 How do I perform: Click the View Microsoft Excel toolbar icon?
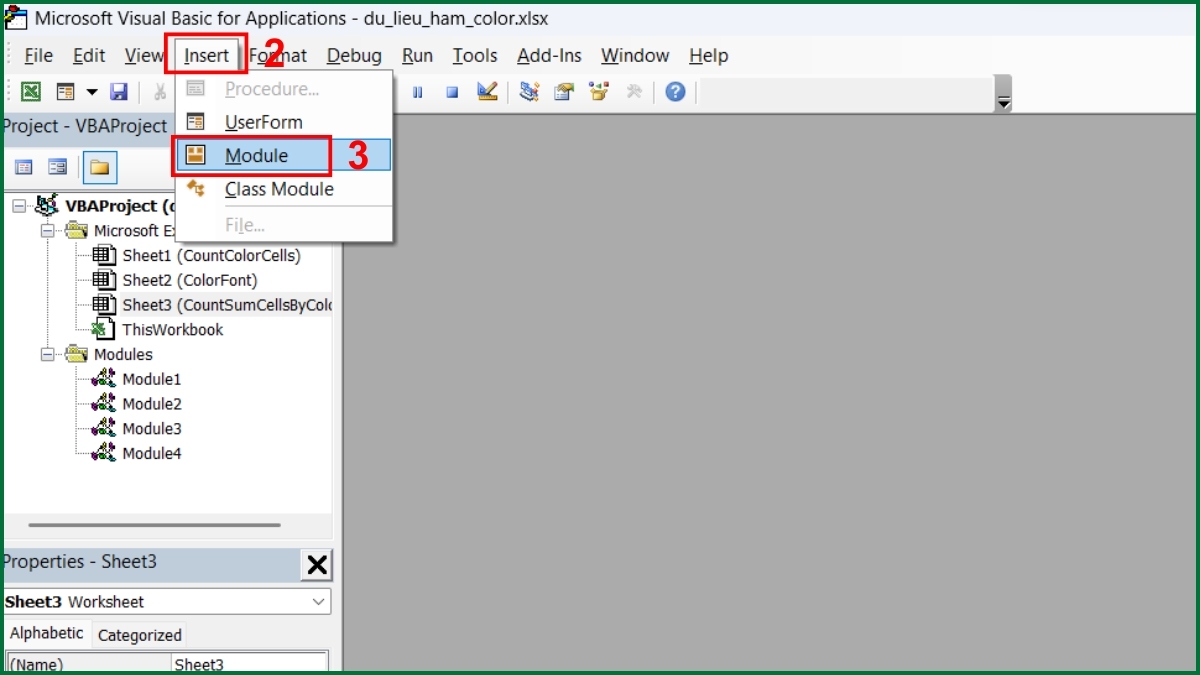[31, 92]
